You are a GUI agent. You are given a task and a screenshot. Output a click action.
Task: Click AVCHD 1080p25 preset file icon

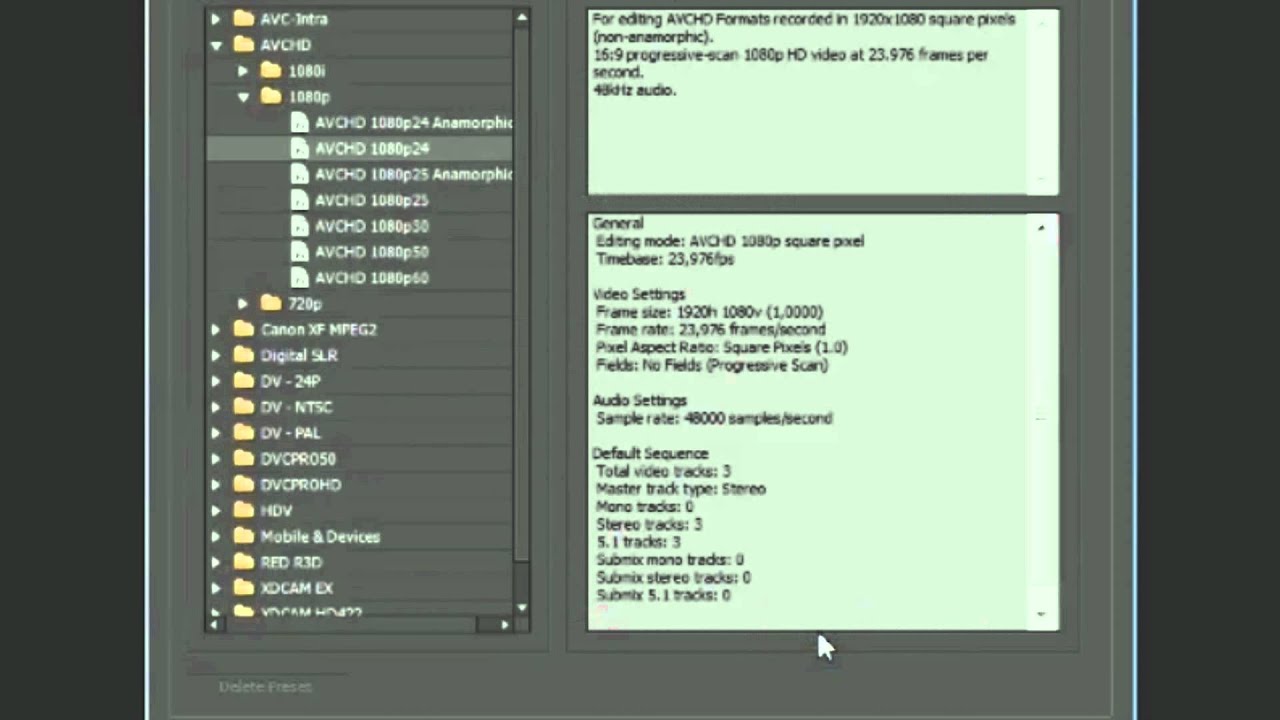[299, 200]
